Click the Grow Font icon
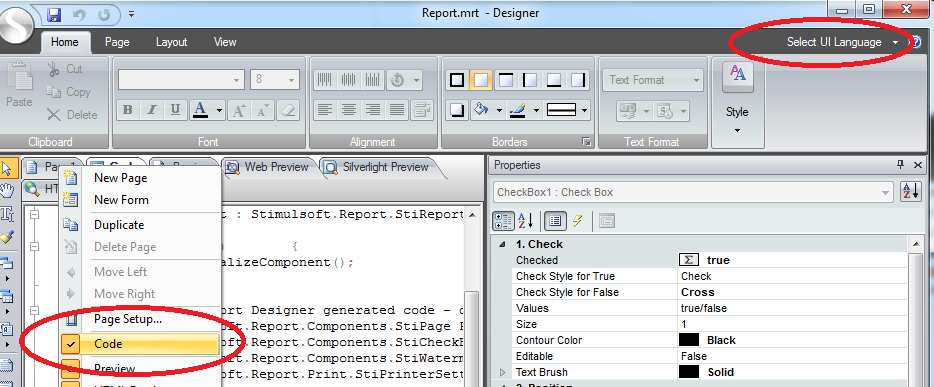The width and height of the screenshot is (934, 387). tap(238, 110)
